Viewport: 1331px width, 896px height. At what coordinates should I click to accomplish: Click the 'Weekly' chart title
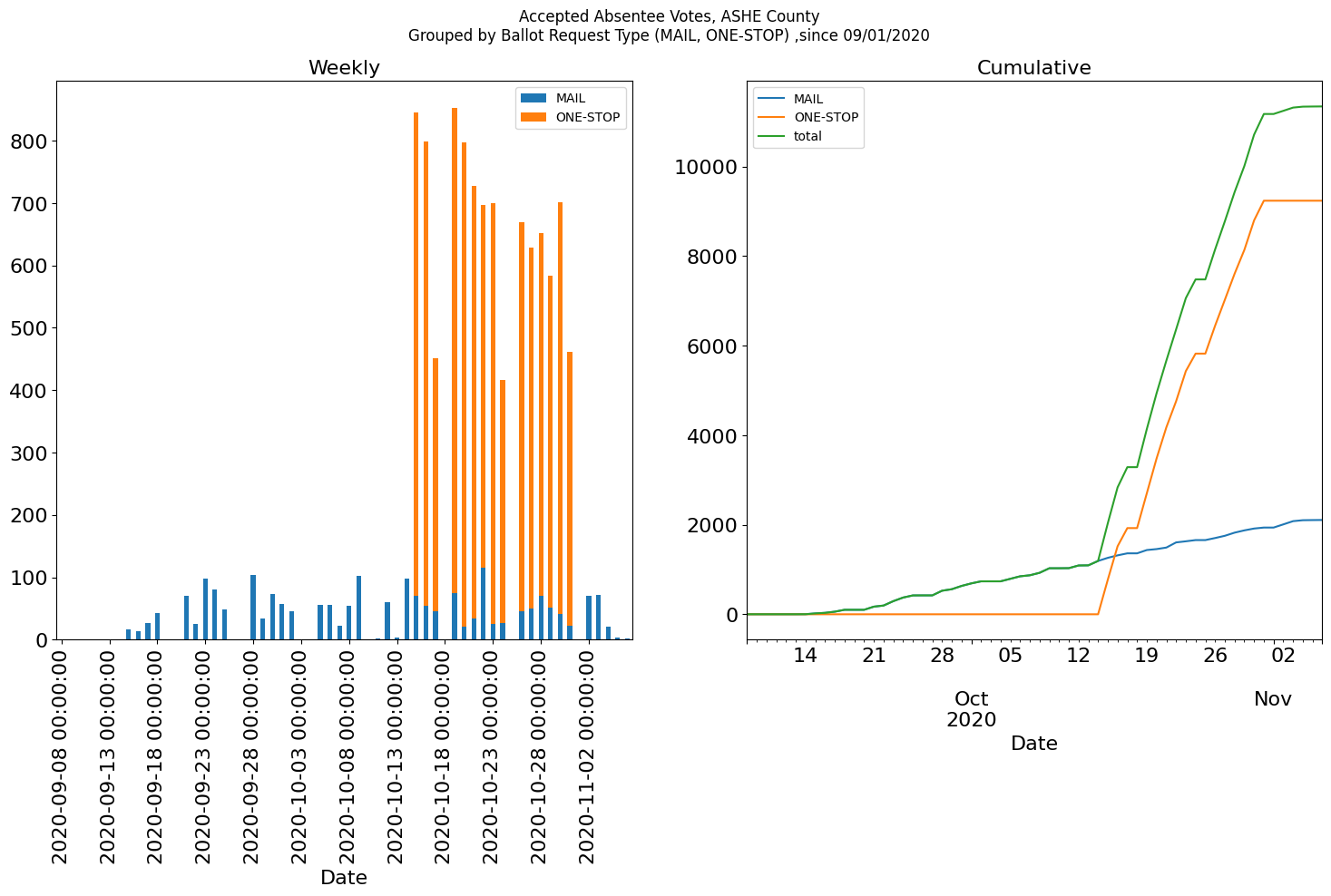(x=344, y=68)
